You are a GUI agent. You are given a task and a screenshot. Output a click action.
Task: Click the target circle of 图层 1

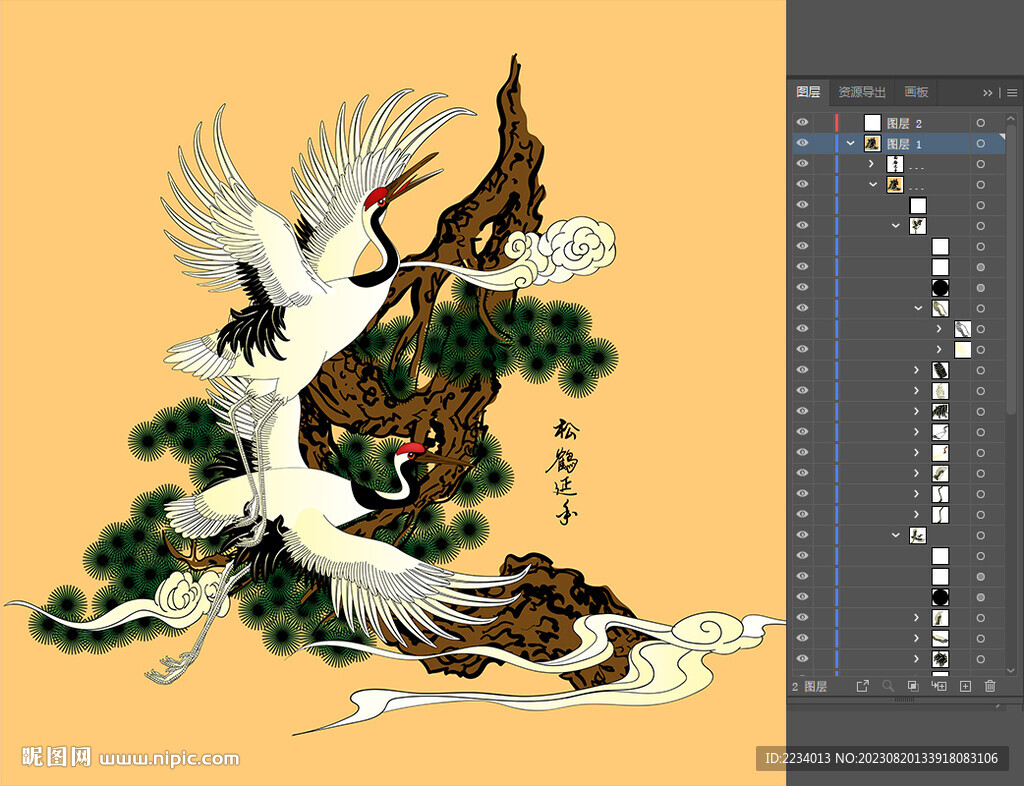(x=980, y=144)
